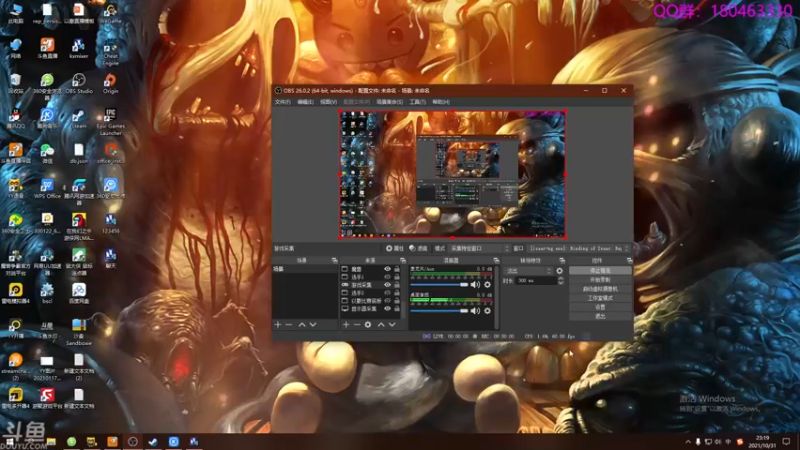
Task: Open Cheat Engine desktop shortcut
Action: 110,53
